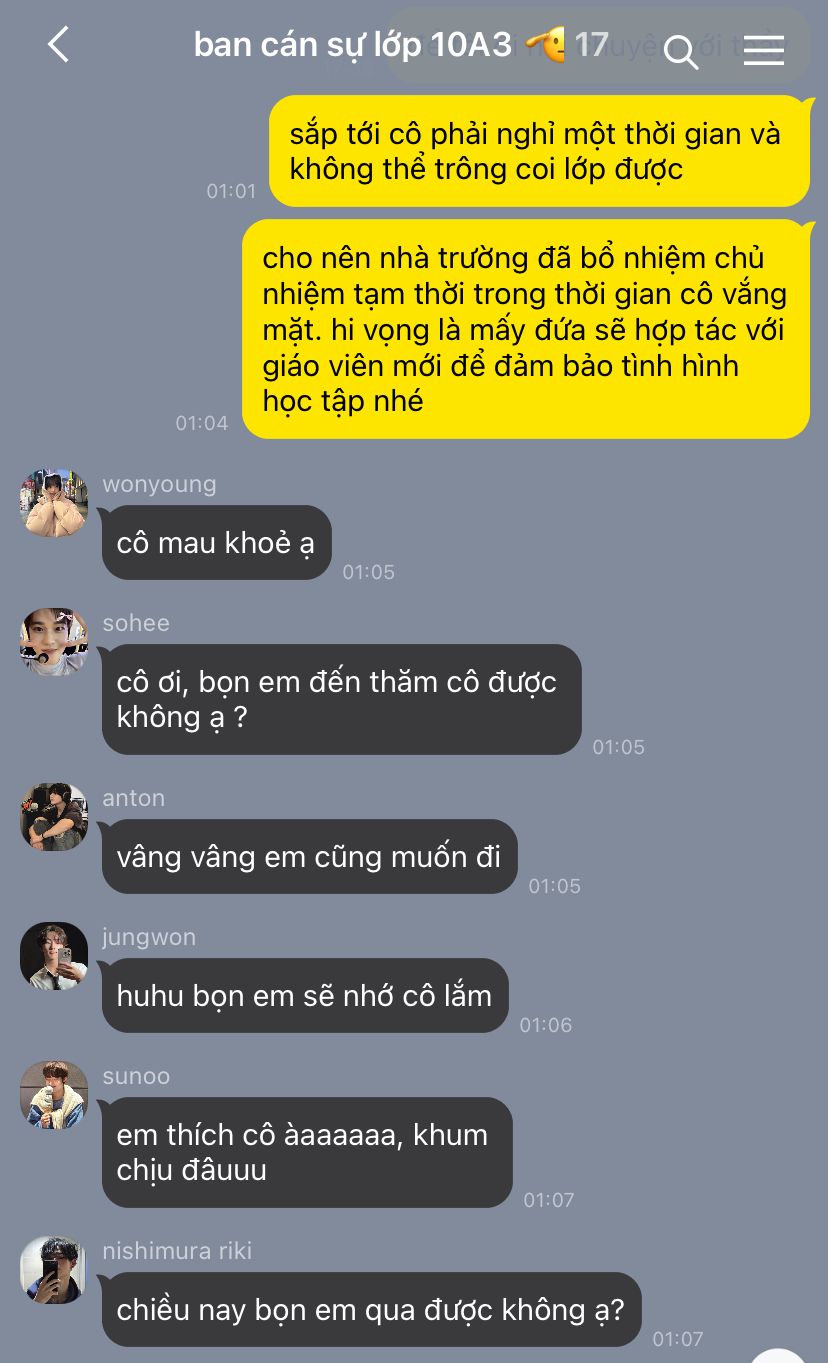Viewport: 828px width, 1363px height.
Task: Tap yellow bubble starting 'sắp tới cô phải nghỉ'
Action: 539,151
